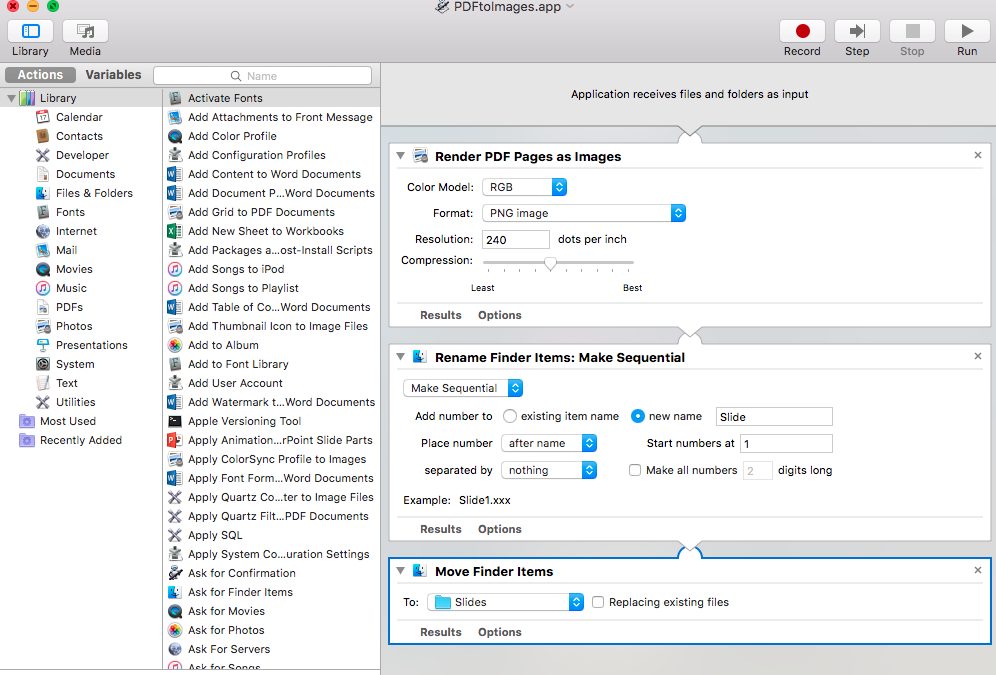Screen dimensions: 996x675
Task: Select the Utilities library category
Action: pyautogui.click(x=75, y=403)
